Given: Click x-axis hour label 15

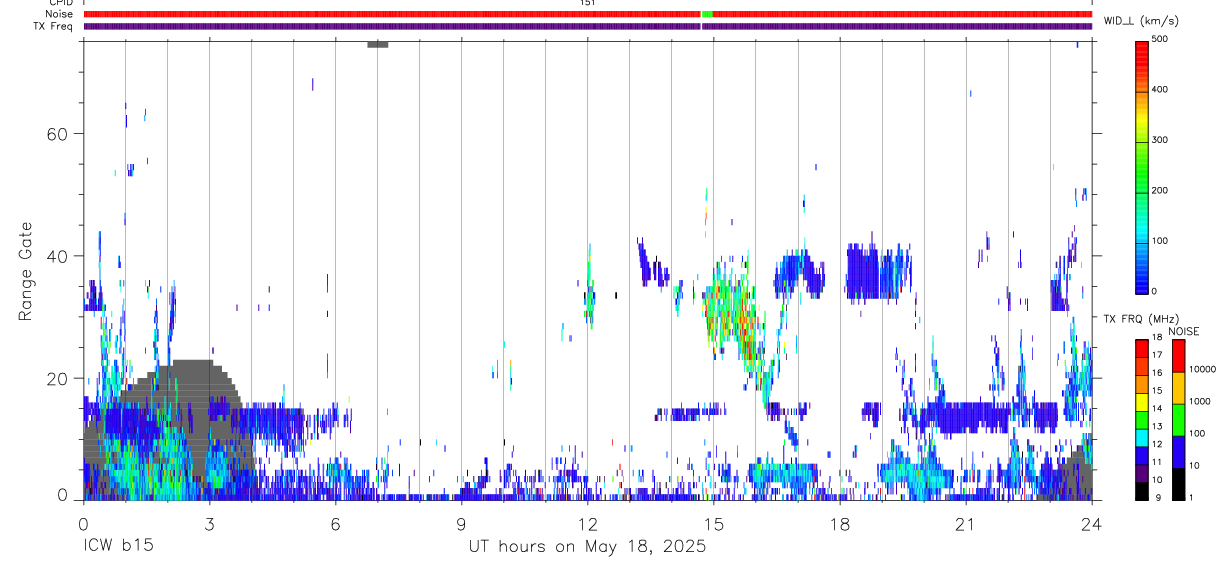Looking at the screenshot, I should [714, 523].
